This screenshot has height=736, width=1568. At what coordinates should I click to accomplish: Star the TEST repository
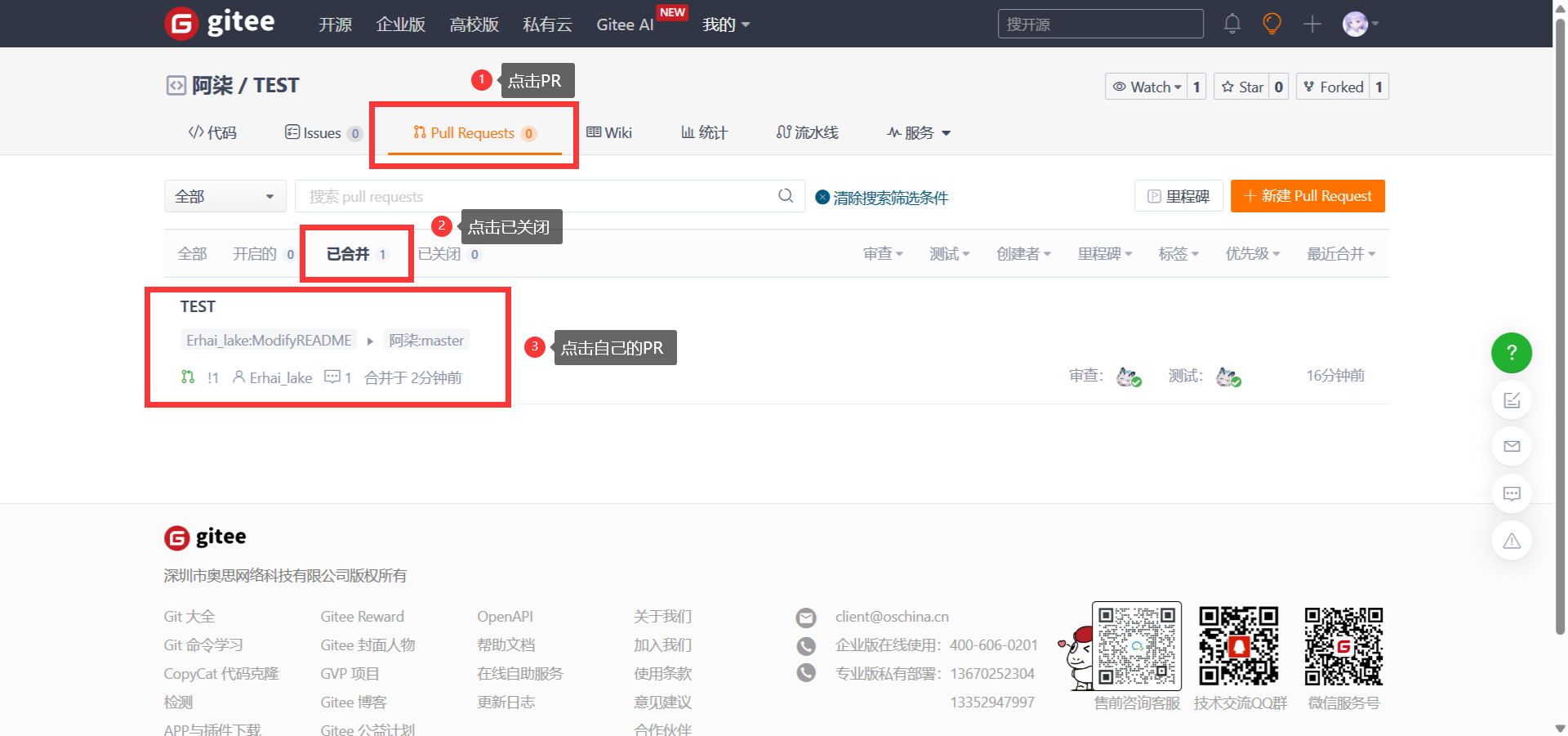click(x=1242, y=87)
